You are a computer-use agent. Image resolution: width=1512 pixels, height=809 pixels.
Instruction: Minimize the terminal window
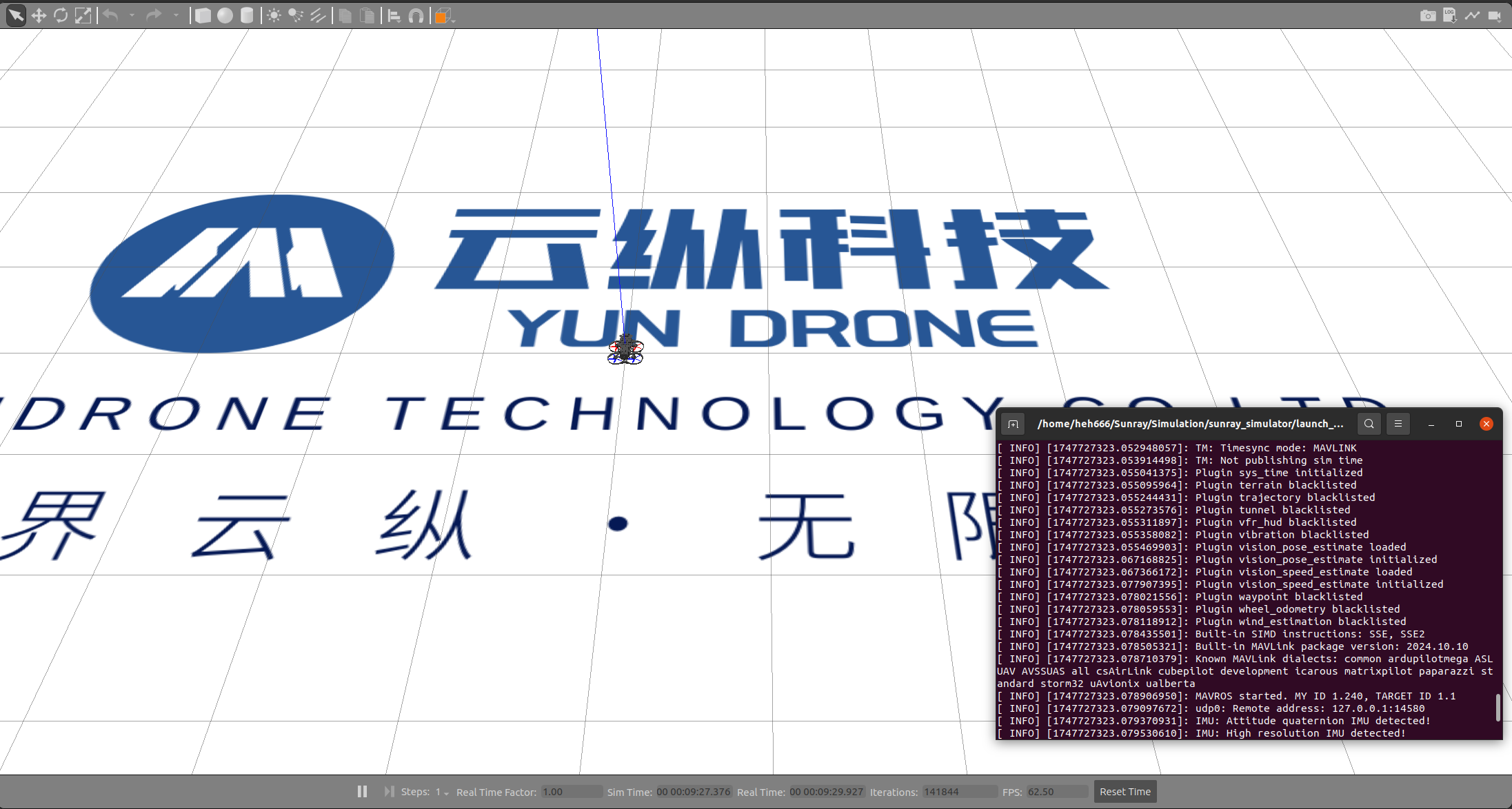[x=1431, y=424]
